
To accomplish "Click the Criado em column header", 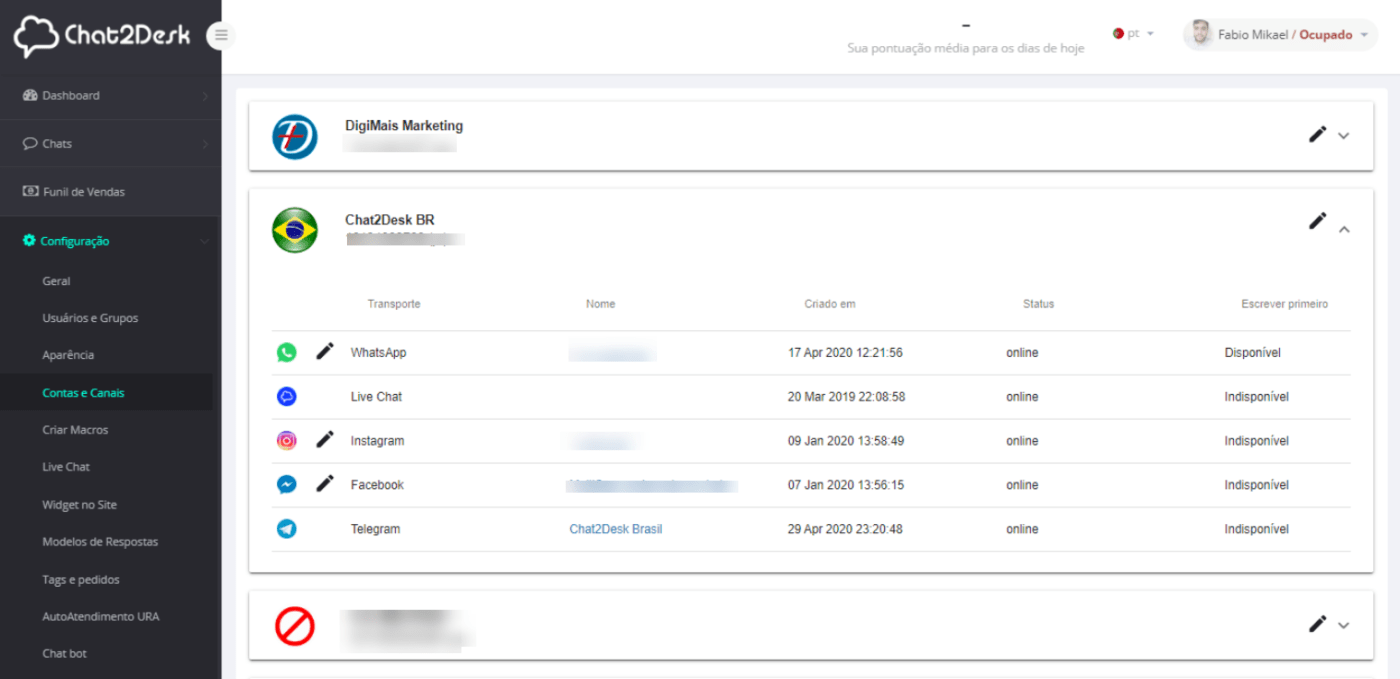I will pos(830,304).
